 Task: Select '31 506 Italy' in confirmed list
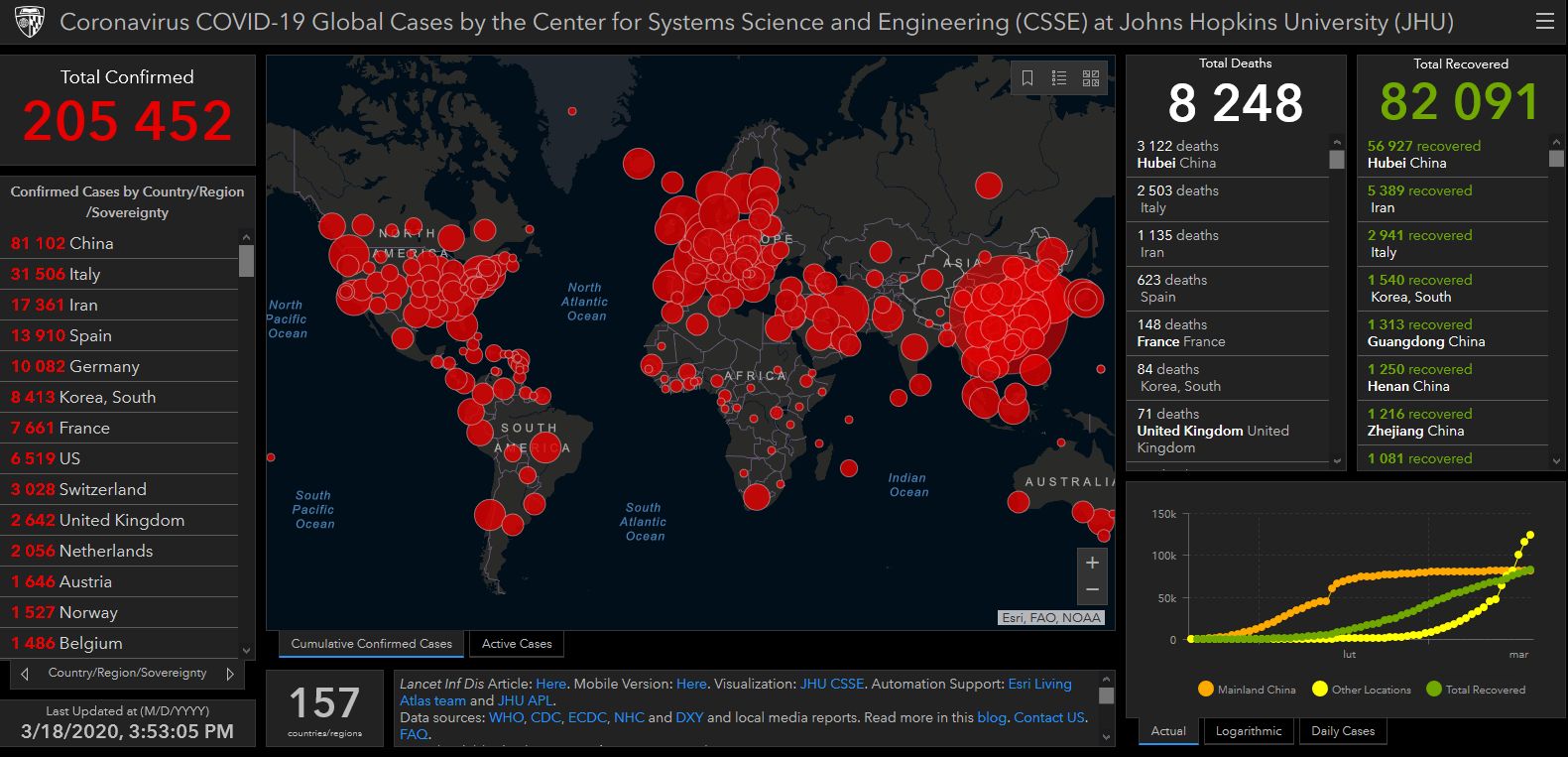click(119, 274)
